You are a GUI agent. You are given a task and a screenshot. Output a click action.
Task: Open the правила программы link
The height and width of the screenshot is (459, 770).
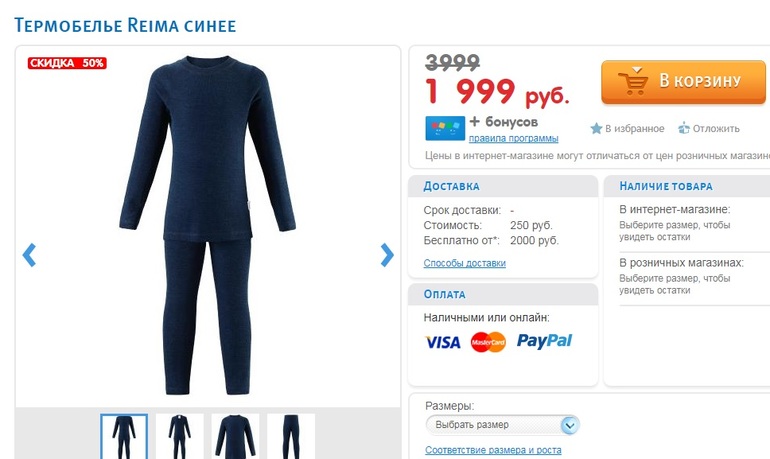[x=513, y=138]
